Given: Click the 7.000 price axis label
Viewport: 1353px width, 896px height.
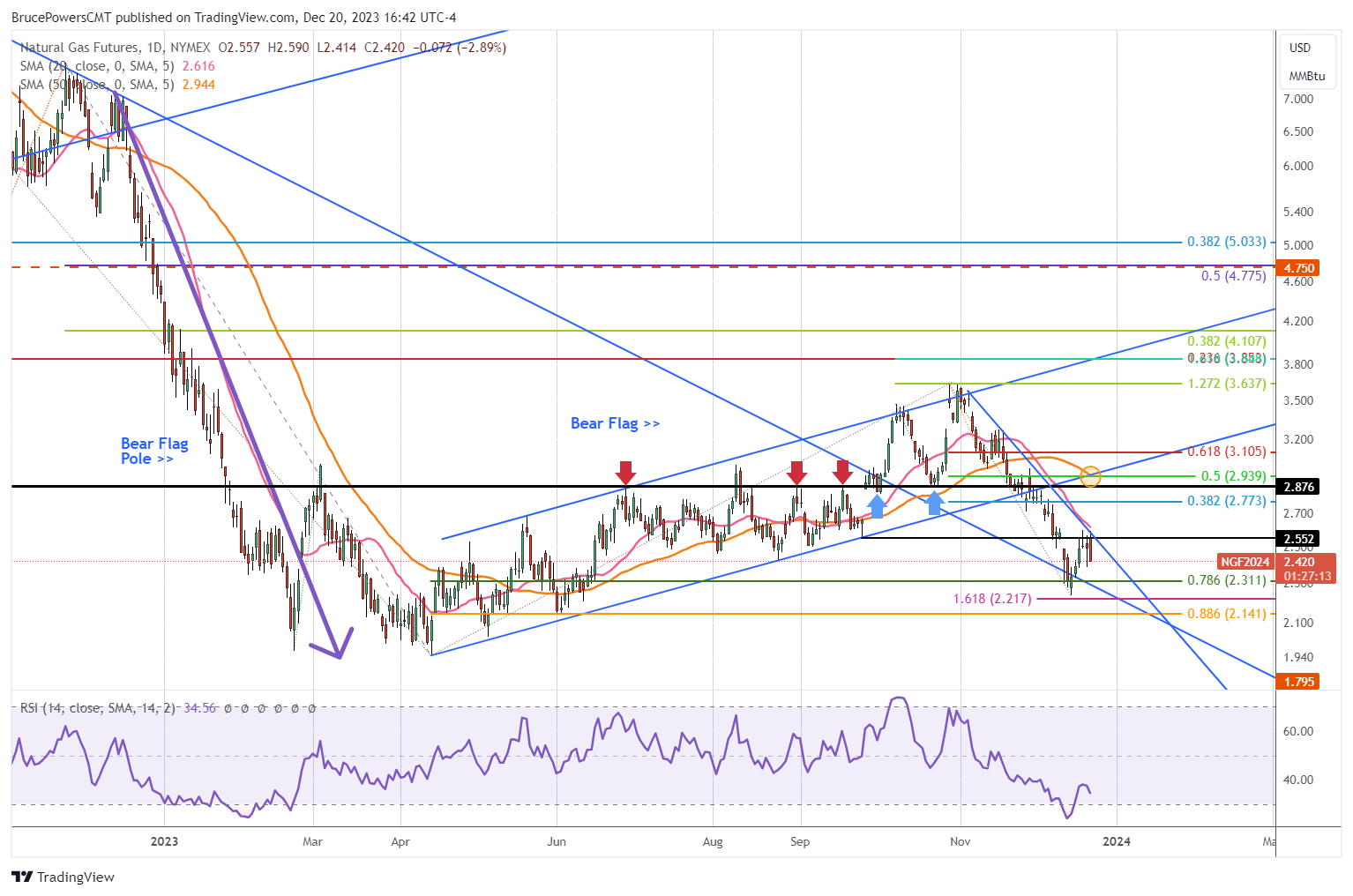Looking at the screenshot, I should point(1298,99).
